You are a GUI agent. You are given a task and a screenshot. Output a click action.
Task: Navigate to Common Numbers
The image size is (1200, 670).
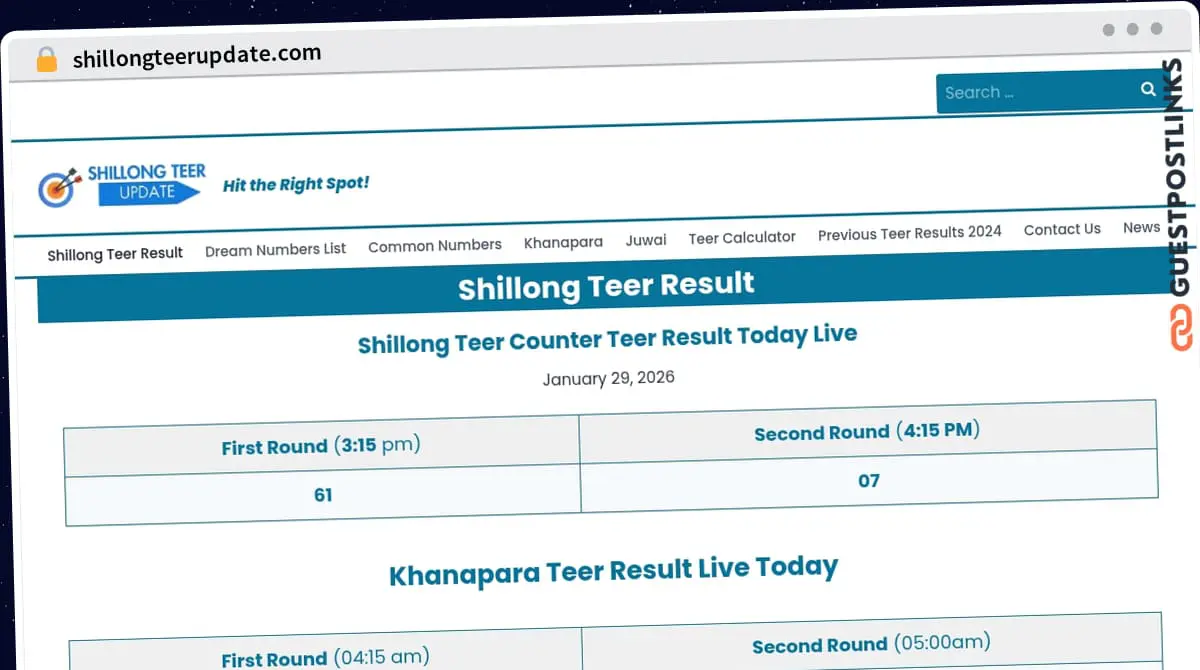(x=435, y=245)
